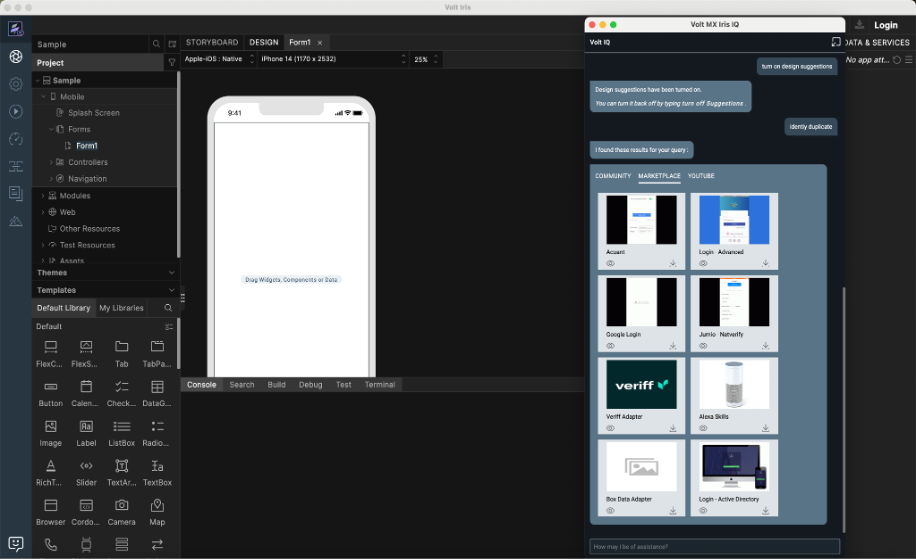Switch to the My Libraries tab

(x=121, y=308)
